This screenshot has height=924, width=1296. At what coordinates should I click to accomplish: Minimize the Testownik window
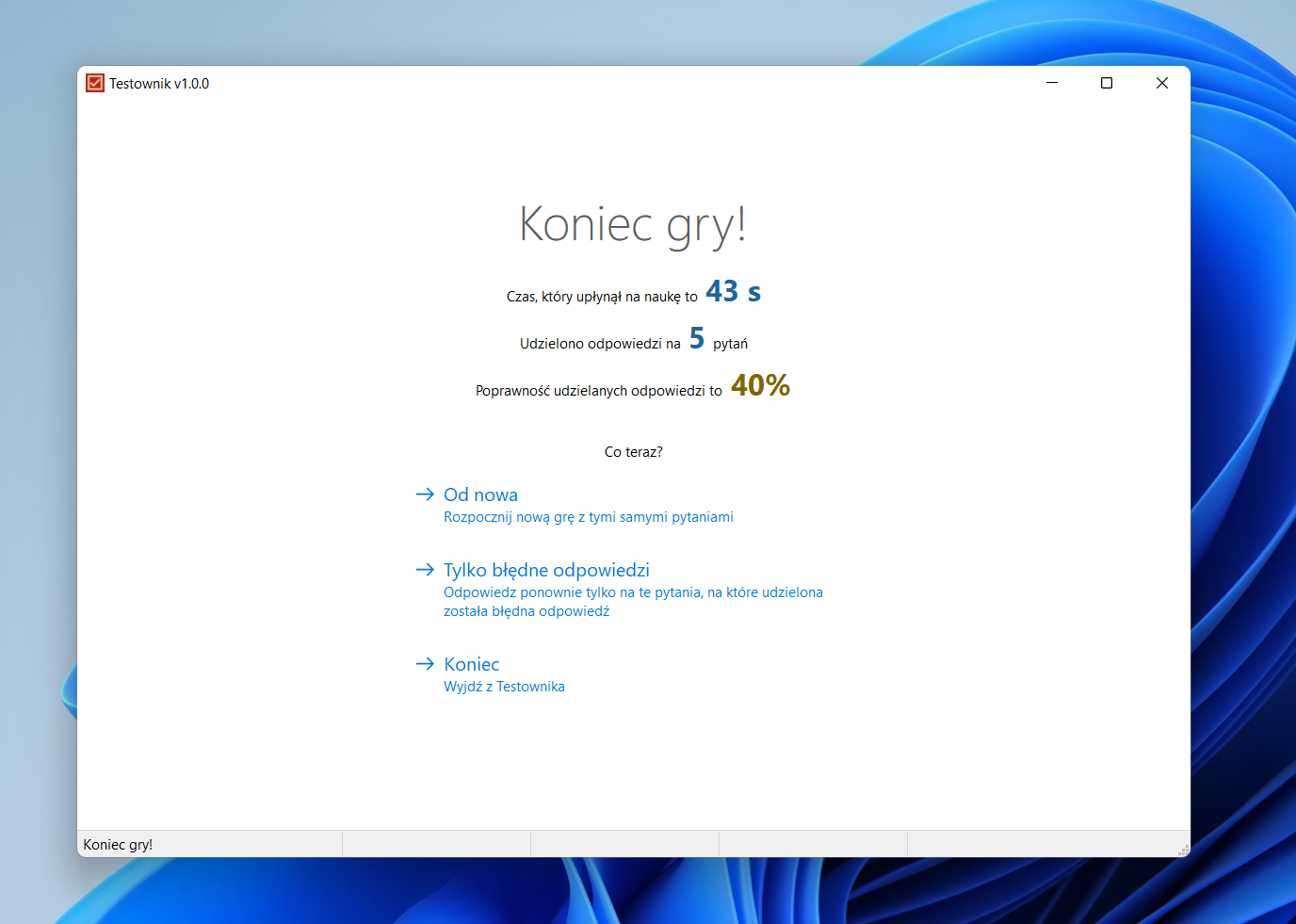click(1052, 83)
